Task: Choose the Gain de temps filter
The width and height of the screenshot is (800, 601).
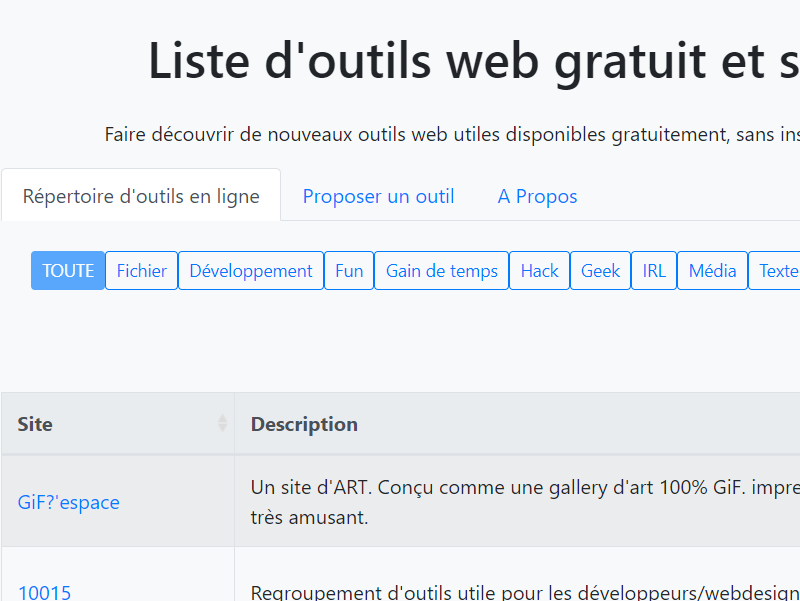Action: pyautogui.click(x=441, y=271)
